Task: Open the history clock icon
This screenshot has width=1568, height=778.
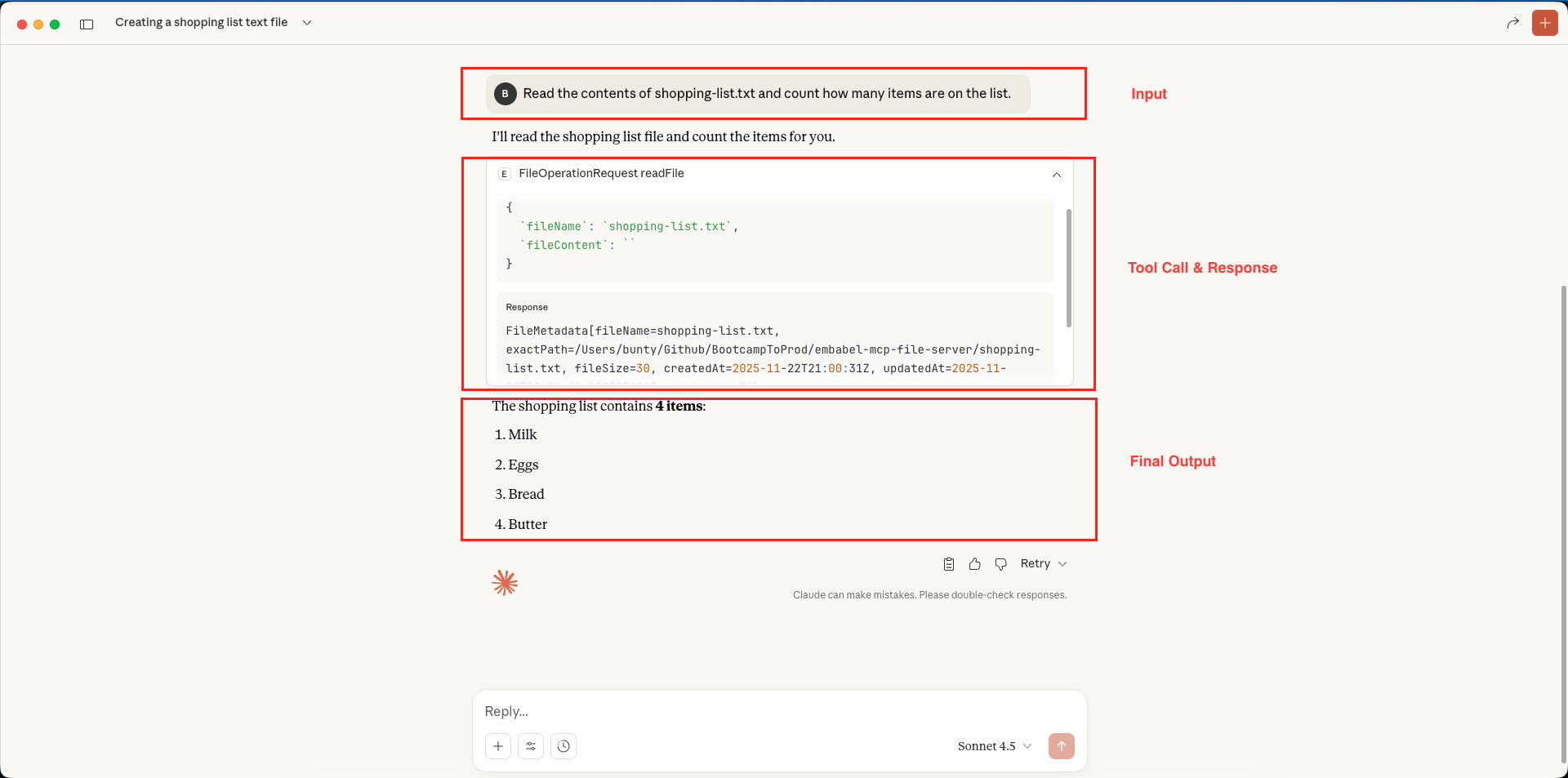Action: pyautogui.click(x=563, y=746)
